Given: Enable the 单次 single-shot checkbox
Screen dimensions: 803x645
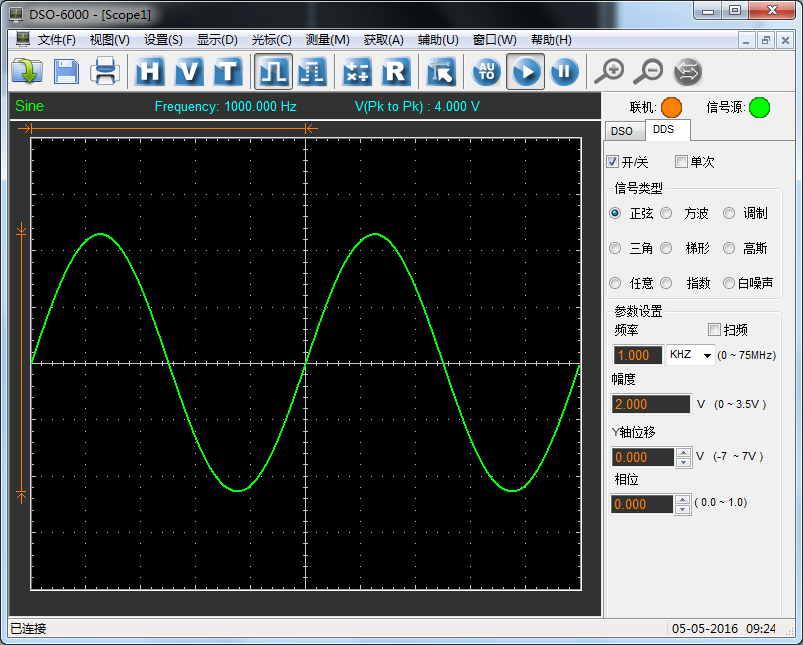Looking at the screenshot, I should (681, 162).
